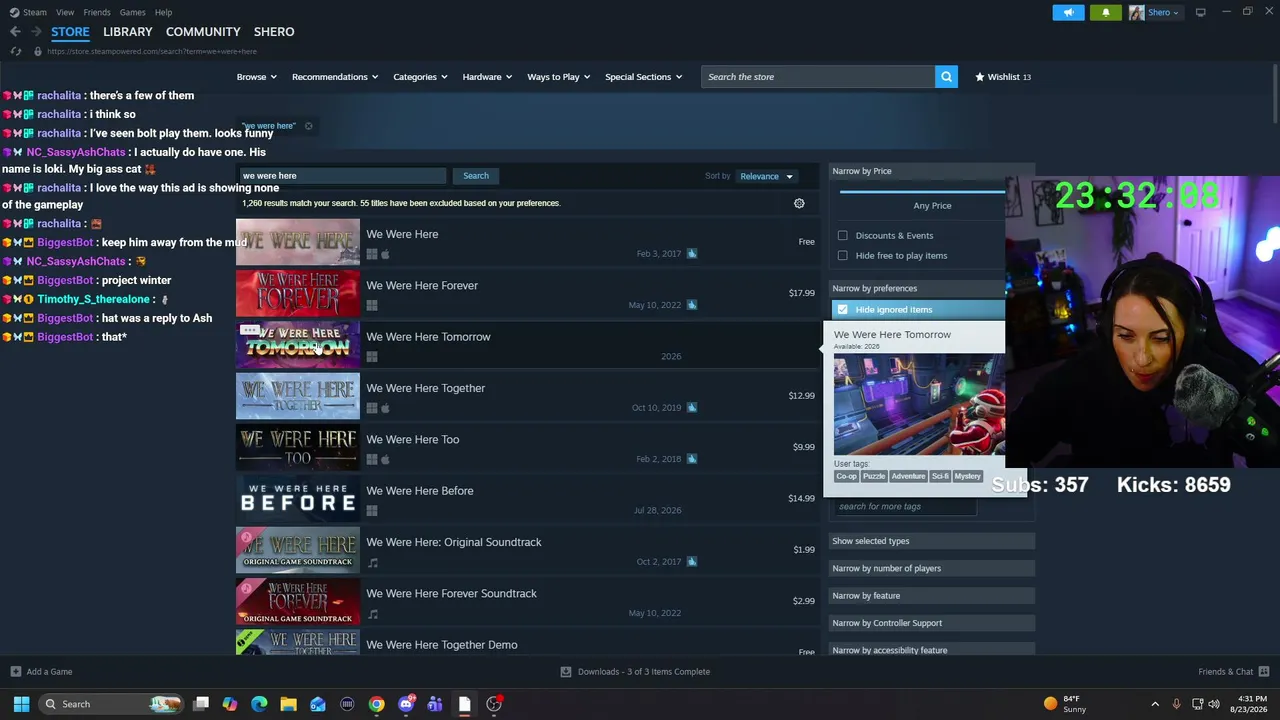Viewport: 1280px width, 720px height.
Task: Open search preferences gear icon
Action: point(799,203)
